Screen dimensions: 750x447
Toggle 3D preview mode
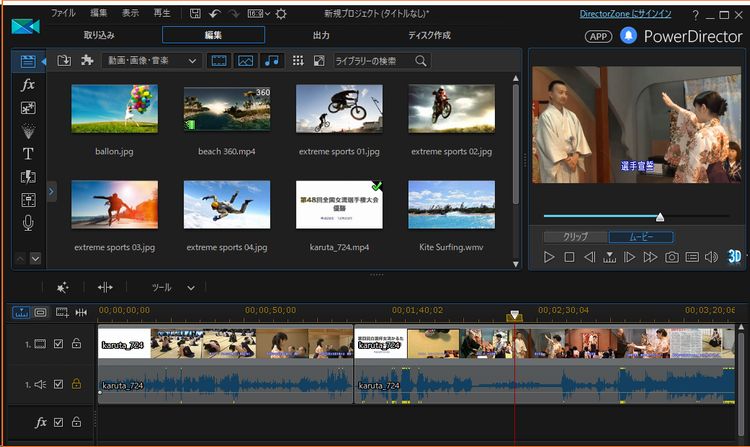[734, 257]
